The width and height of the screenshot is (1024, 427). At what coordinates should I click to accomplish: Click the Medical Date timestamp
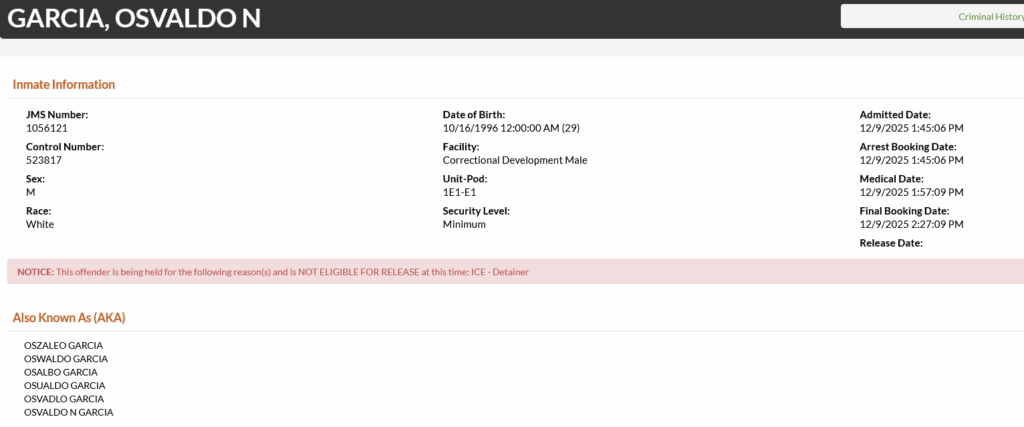pos(911,192)
